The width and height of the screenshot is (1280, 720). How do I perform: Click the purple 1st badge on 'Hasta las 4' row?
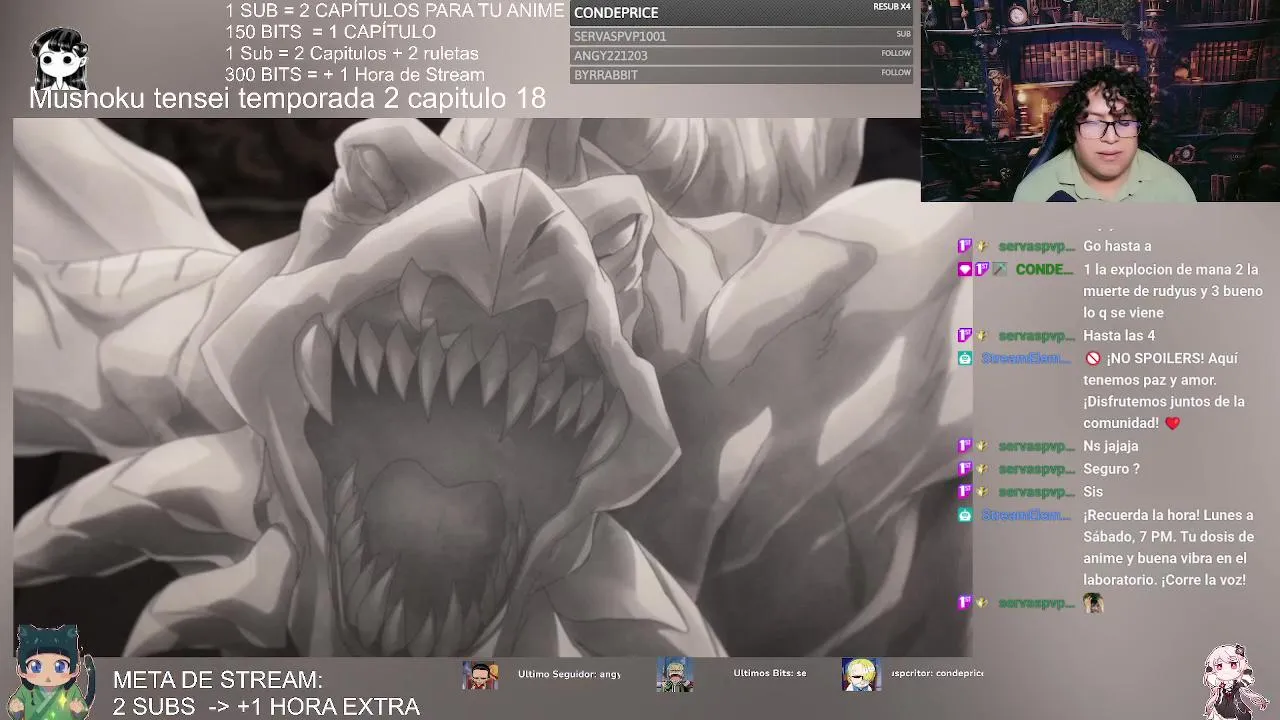[965, 335]
